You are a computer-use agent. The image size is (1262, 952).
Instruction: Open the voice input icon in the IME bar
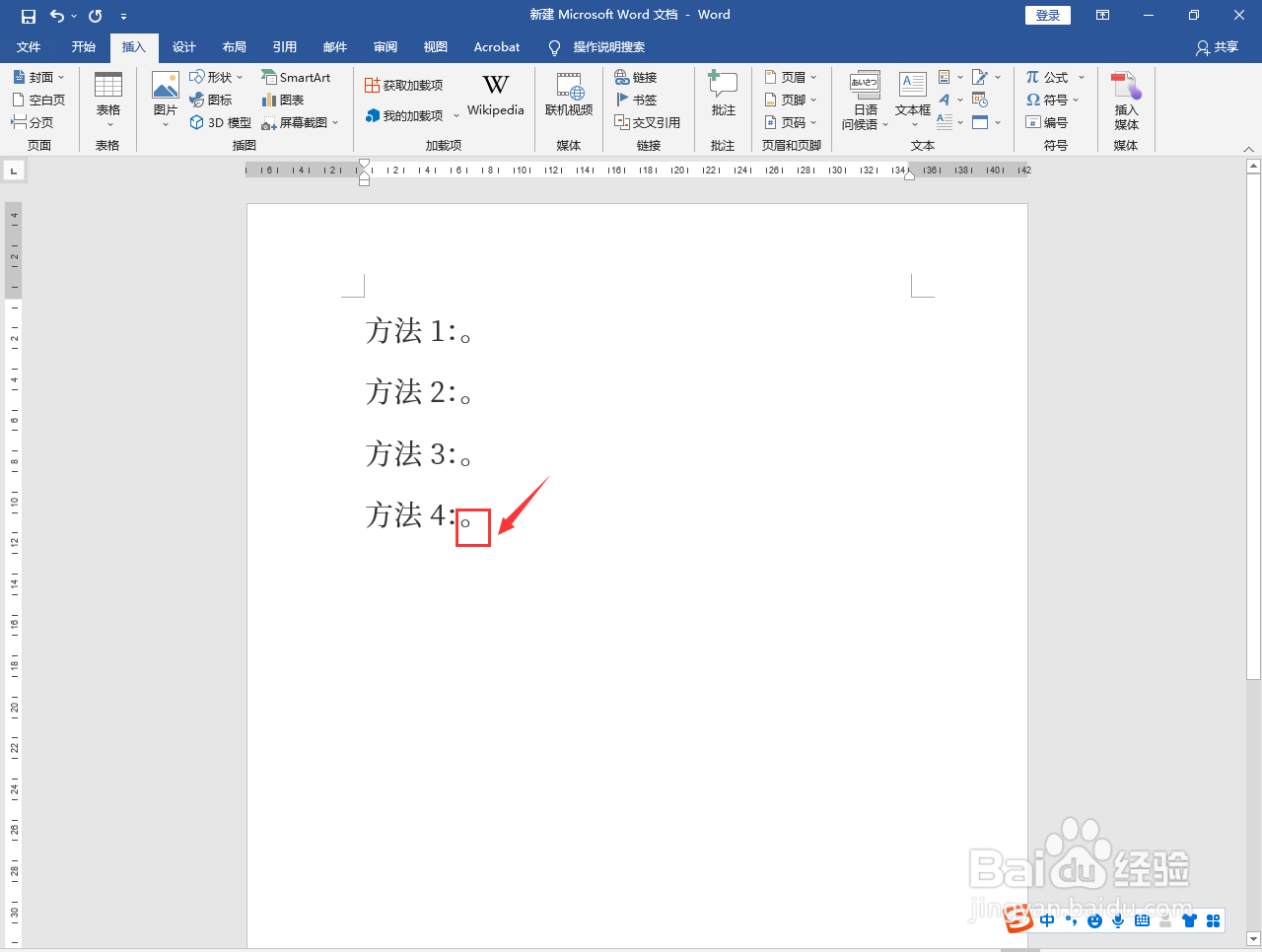click(x=1117, y=919)
